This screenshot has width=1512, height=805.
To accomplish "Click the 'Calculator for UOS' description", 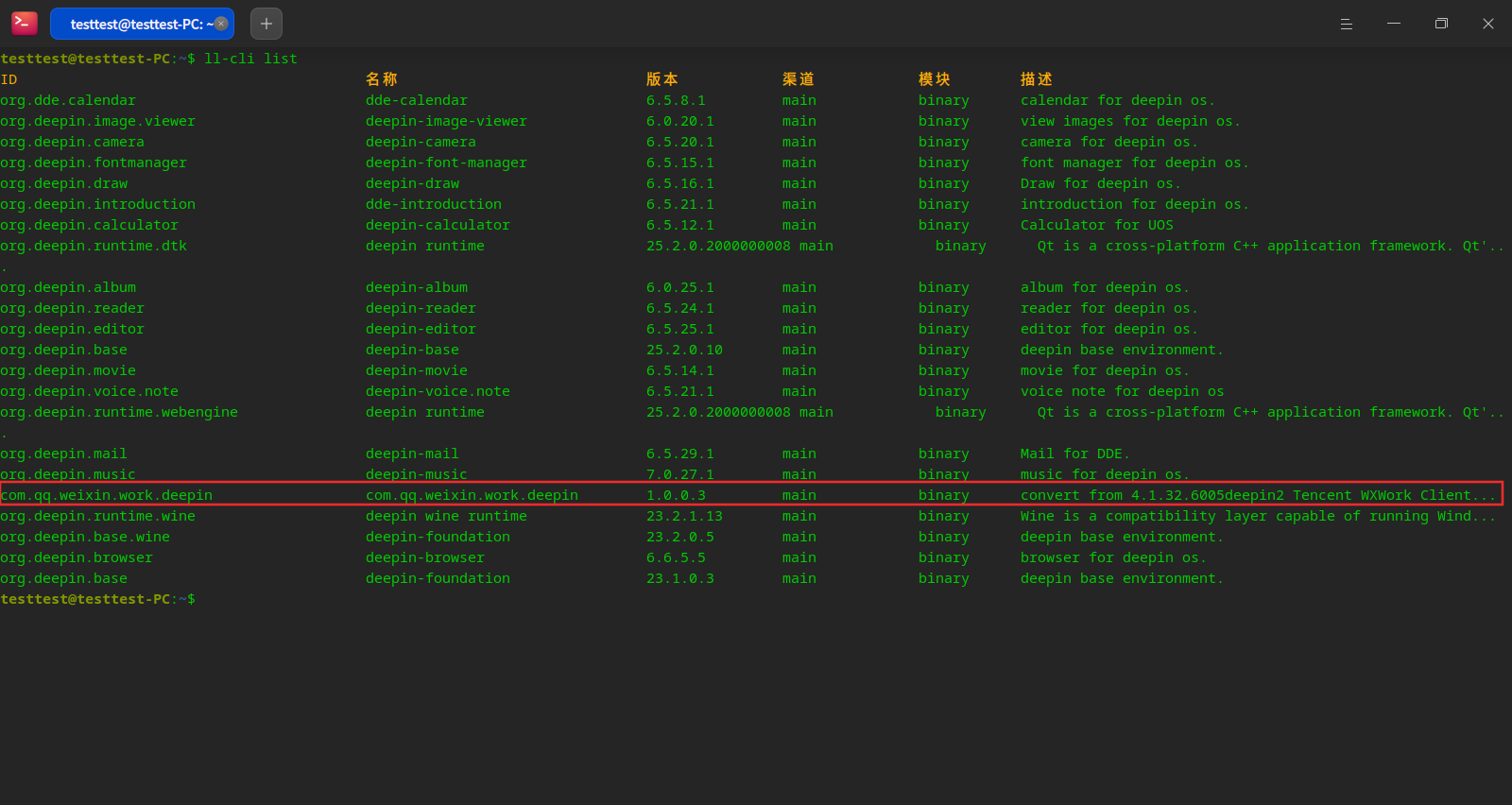I will [1097, 225].
